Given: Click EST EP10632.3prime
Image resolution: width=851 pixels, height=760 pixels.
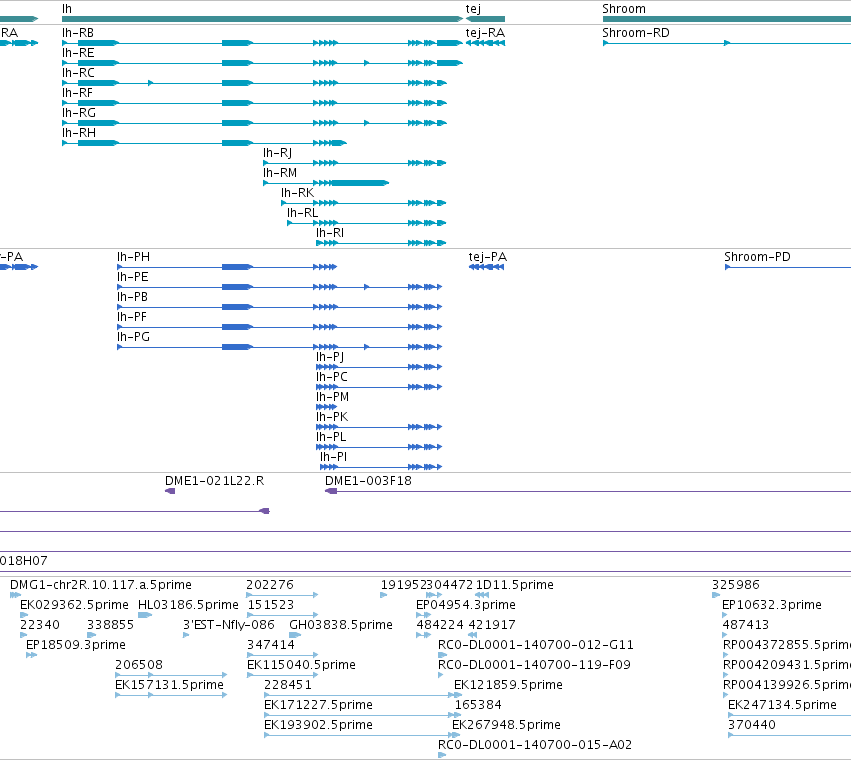Looking at the screenshot, I should (x=772, y=605).
